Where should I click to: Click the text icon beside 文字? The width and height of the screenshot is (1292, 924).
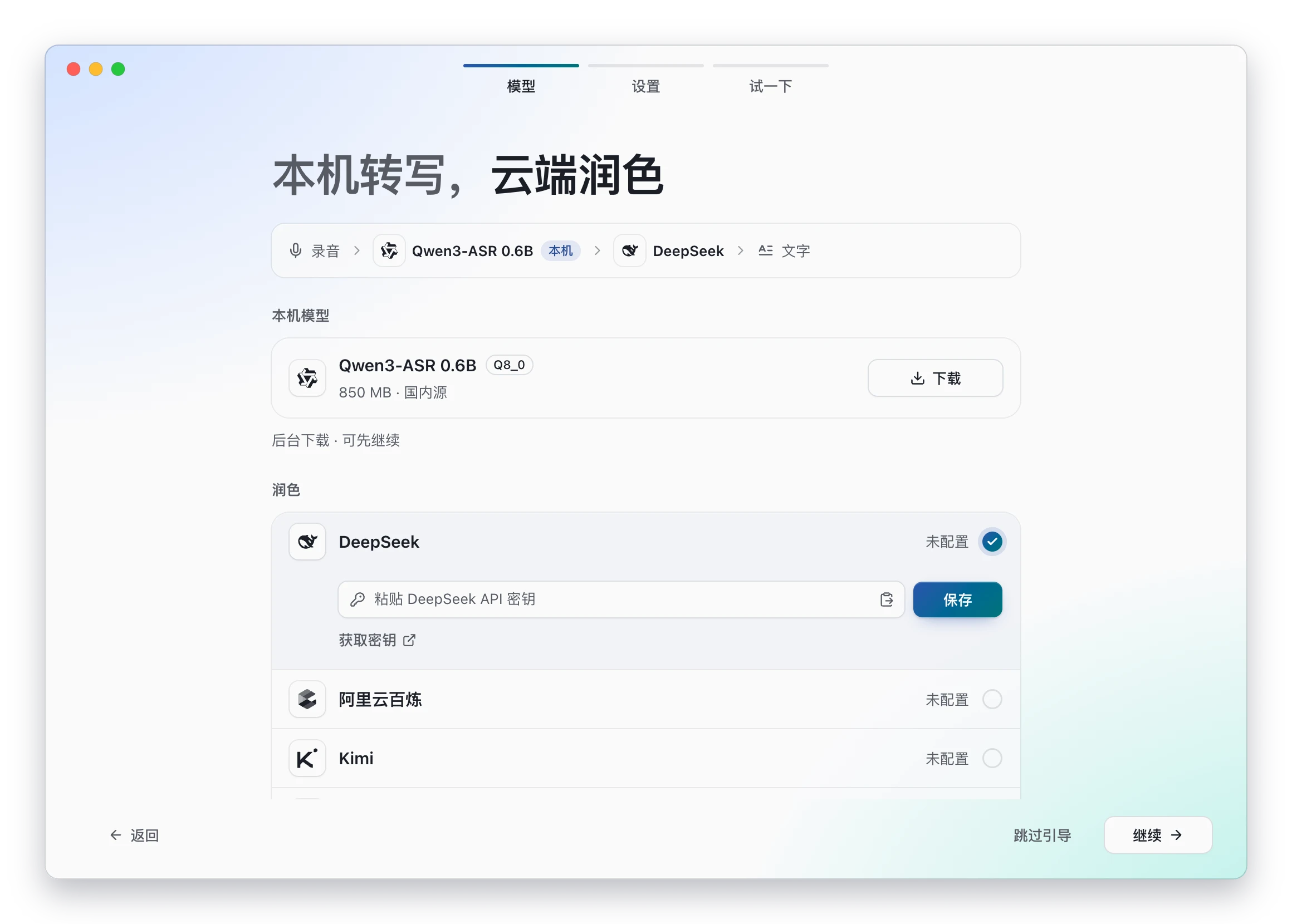(x=766, y=250)
